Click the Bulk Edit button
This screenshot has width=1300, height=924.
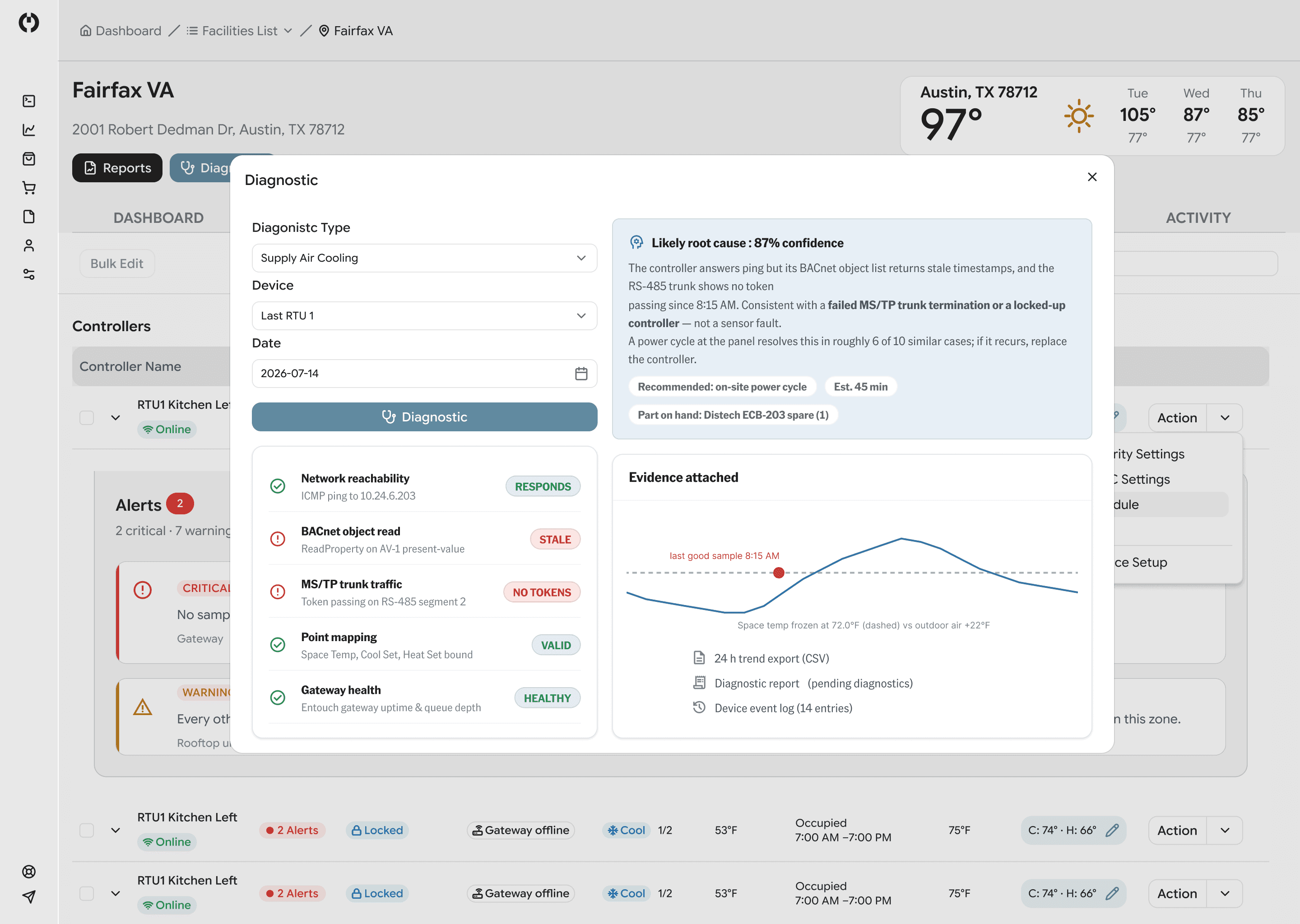tap(117, 263)
